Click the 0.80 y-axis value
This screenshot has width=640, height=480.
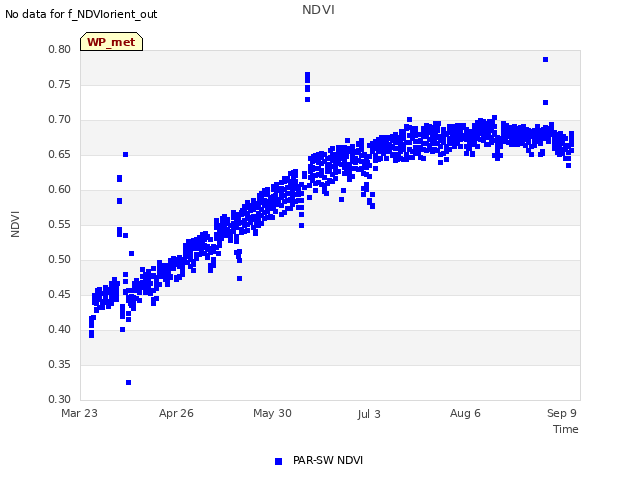click(x=60, y=49)
